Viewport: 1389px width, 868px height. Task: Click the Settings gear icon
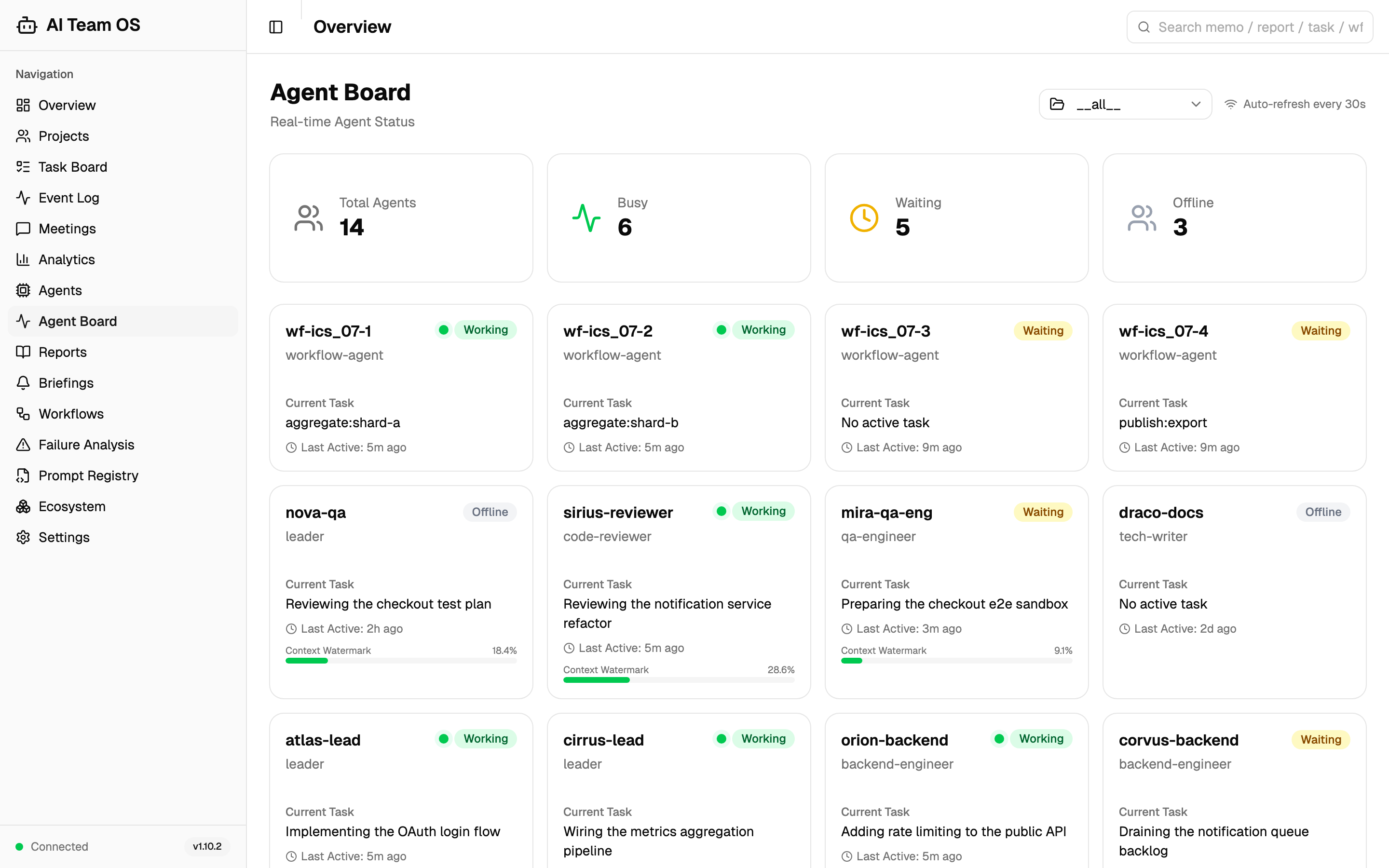click(23, 537)
